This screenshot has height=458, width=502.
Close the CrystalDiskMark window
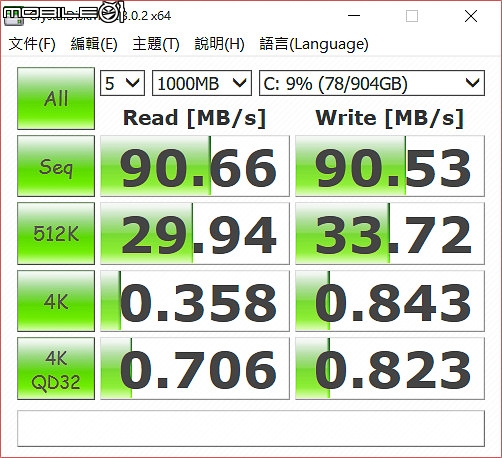(x=471, y=16)
